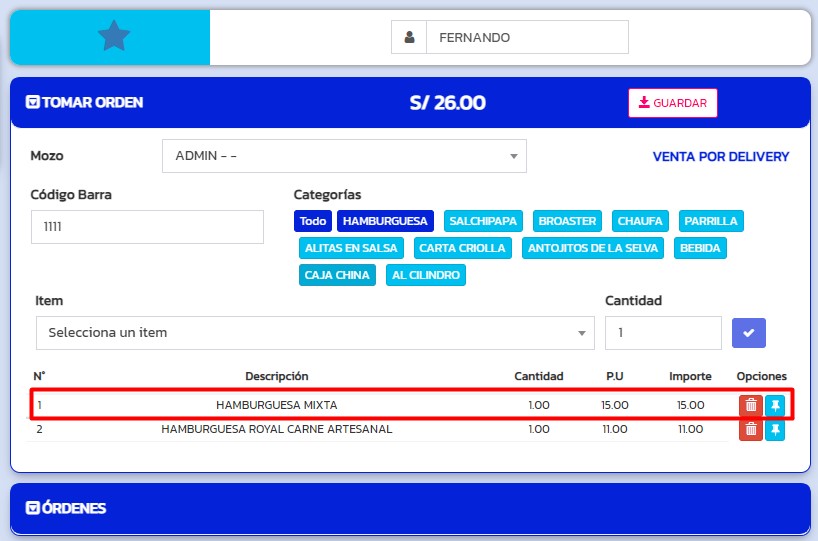This screenshot has height=541, width=818.
Task: Pin the Hamburguesa Royal Carne Artesanal row
Action: coord(775,430)
